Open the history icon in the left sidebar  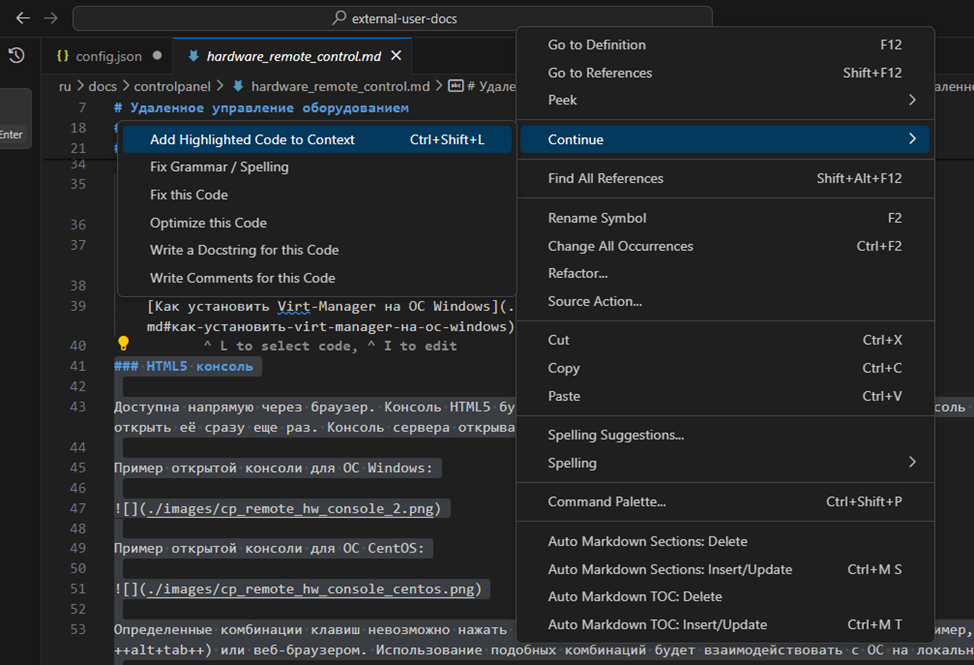(x=16, y=56)
